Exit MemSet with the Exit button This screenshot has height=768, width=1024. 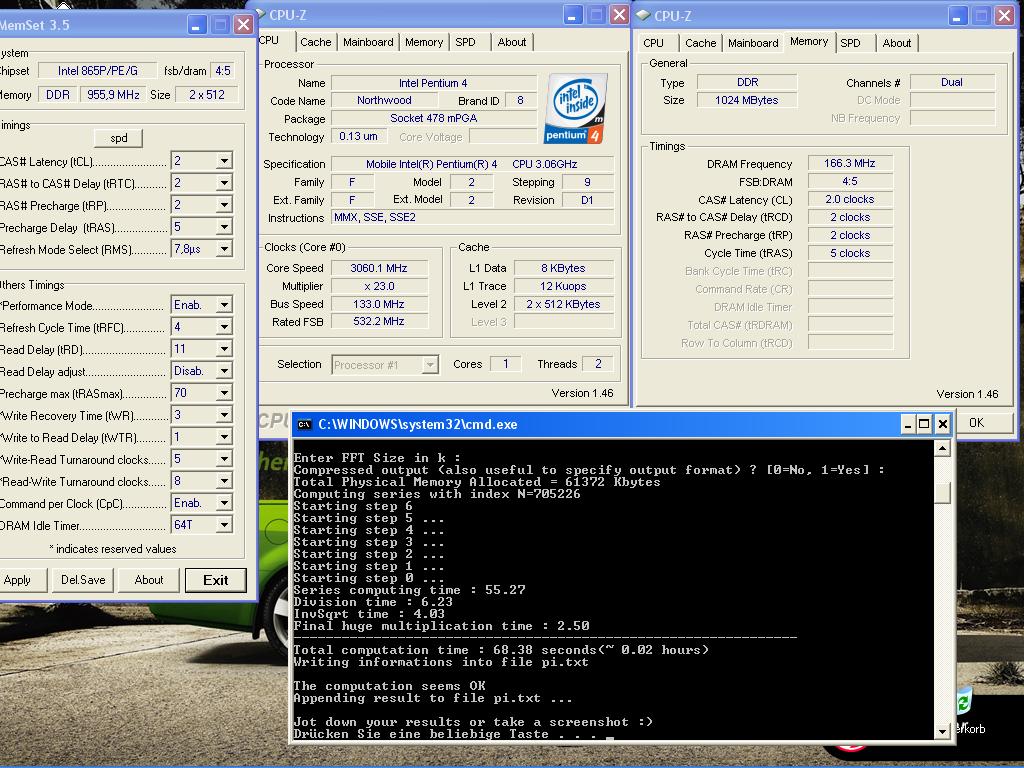tap(216, 580)
